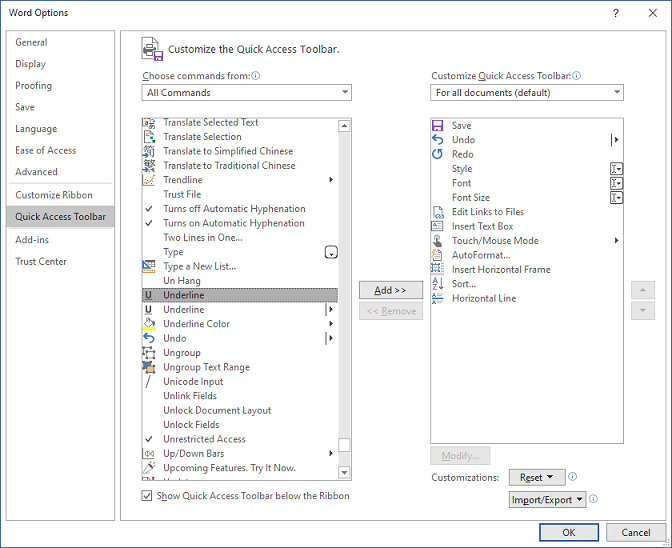Click the Move Up arrow button
Image resolution: width=672 pixels, height=548 pixels.
point(642,290)
